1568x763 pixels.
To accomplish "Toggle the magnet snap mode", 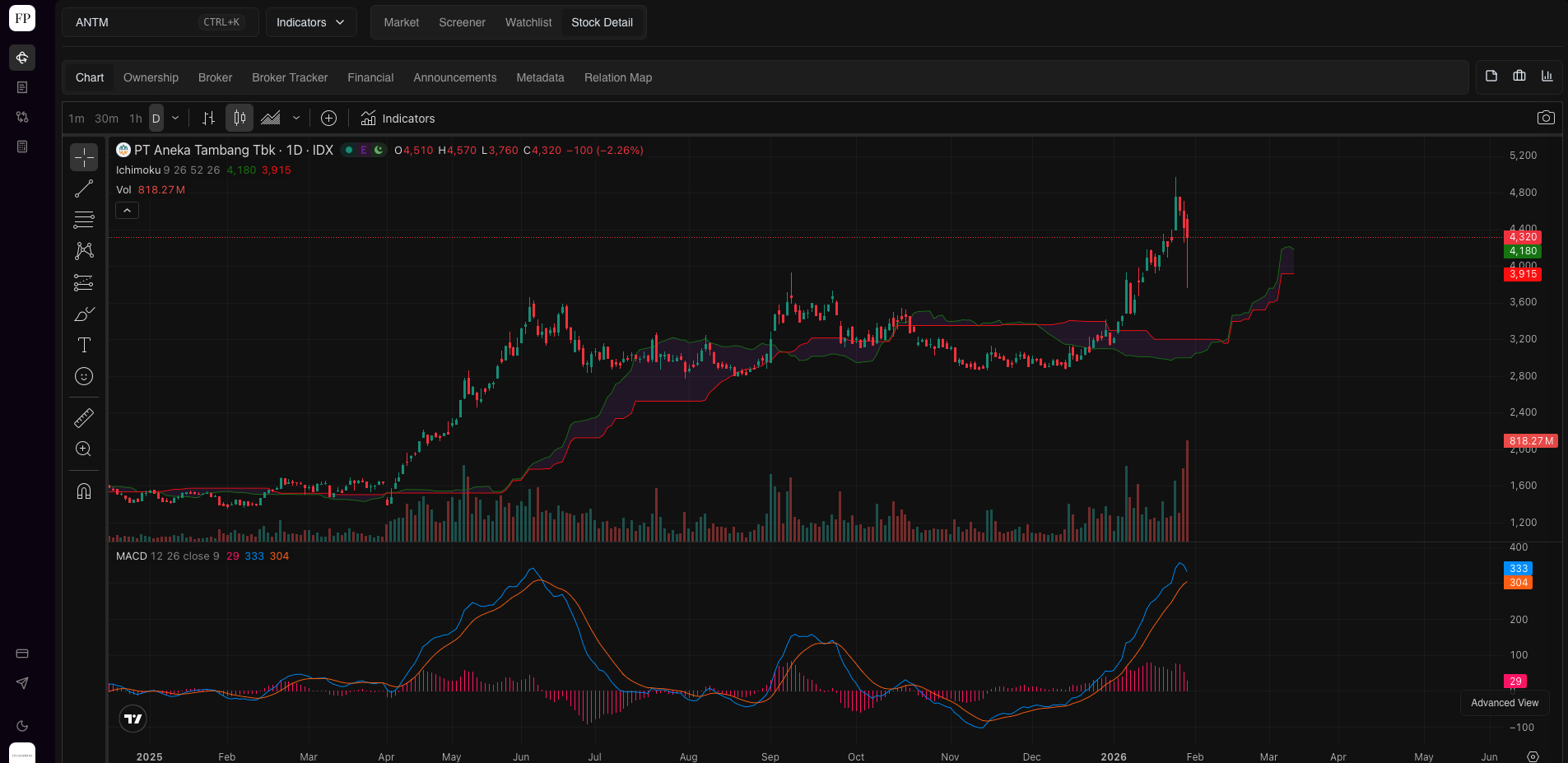I will tap(84, 491).
